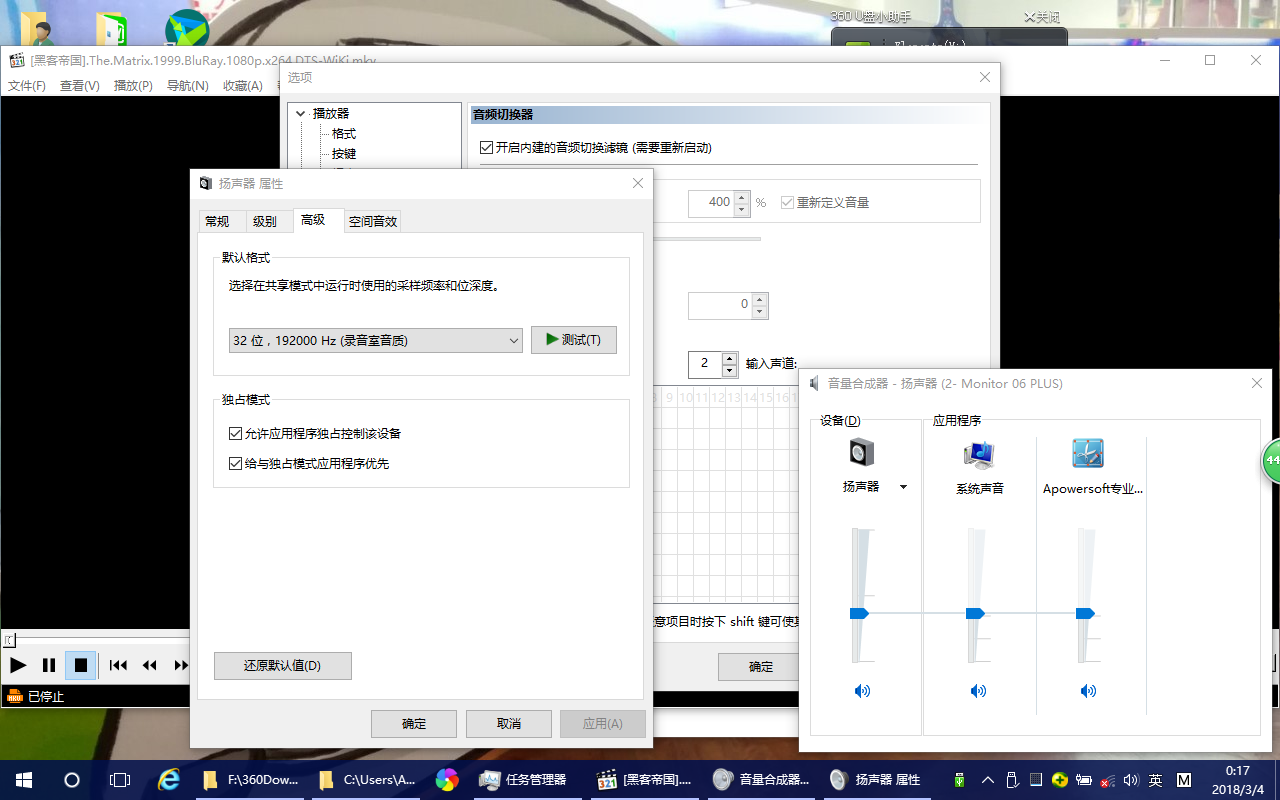Uncheck 允许应用程序独占控制该设备
The width and height of the screenshot is (1280, 800).
[x=232, y=433]
